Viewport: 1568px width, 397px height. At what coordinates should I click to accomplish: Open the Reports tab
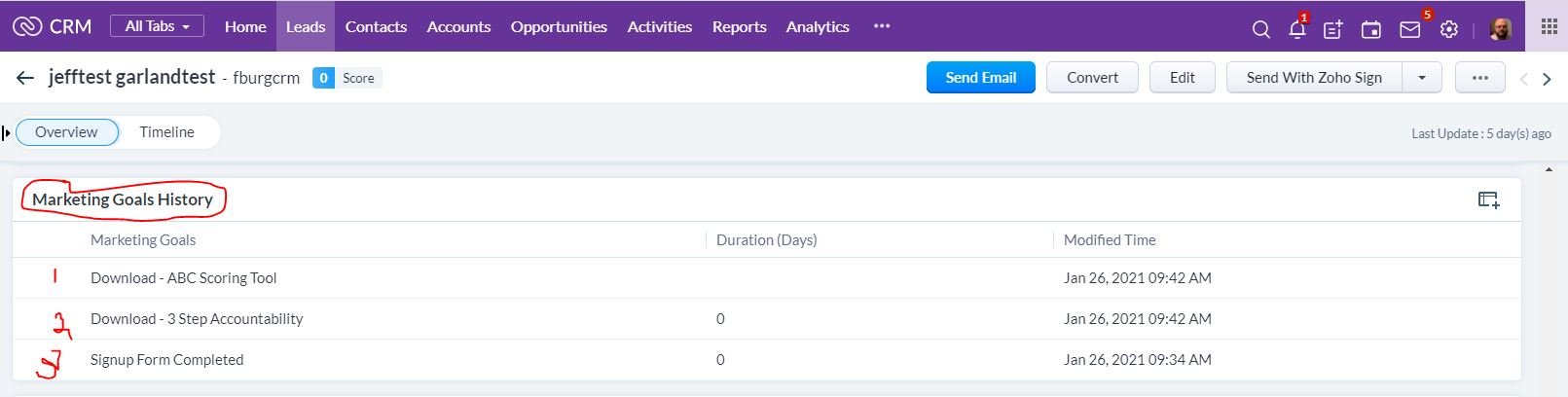coord(739,27)
